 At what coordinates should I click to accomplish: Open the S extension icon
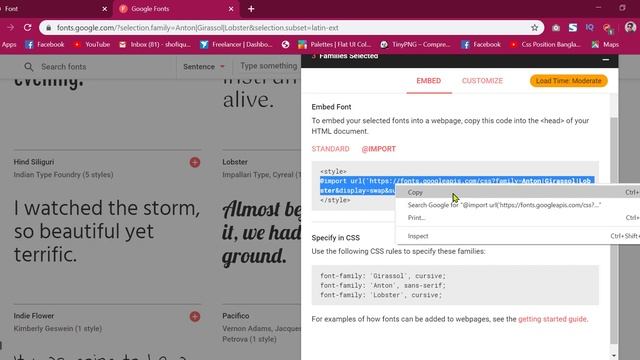(x=573, y=28)
